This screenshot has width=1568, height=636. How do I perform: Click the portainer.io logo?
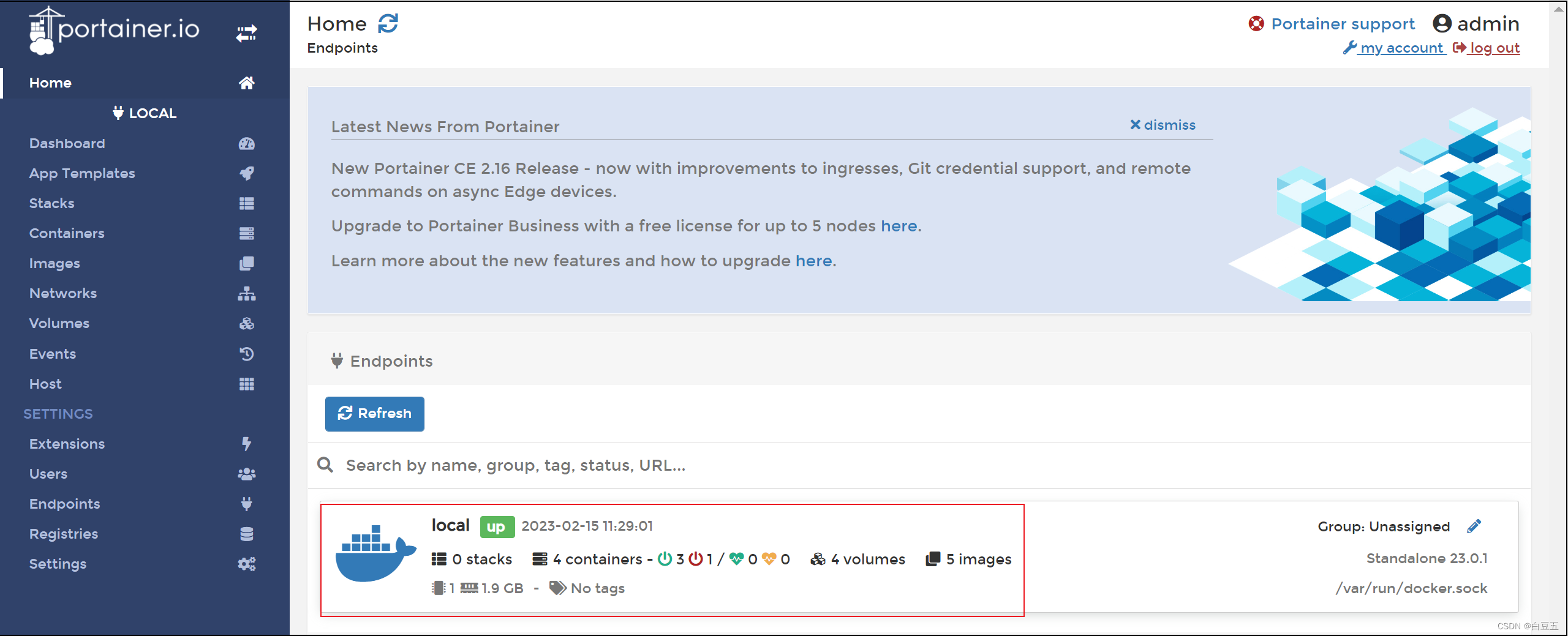click(x=114, y=31)
